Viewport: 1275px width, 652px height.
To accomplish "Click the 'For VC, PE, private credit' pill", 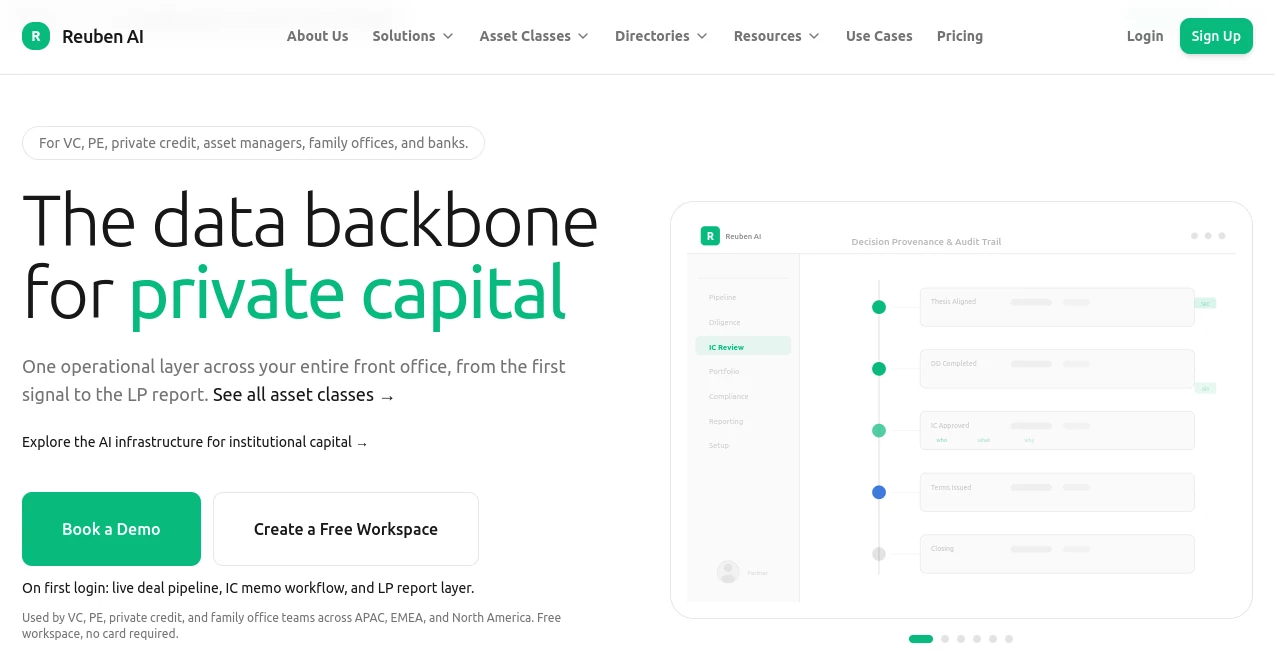I will 253,143.
